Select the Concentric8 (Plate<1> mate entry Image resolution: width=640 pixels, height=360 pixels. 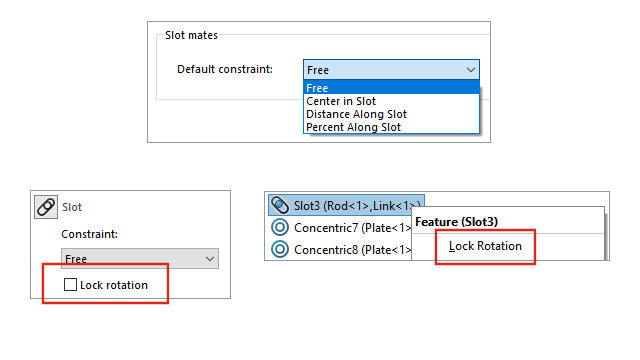(341, 249)
